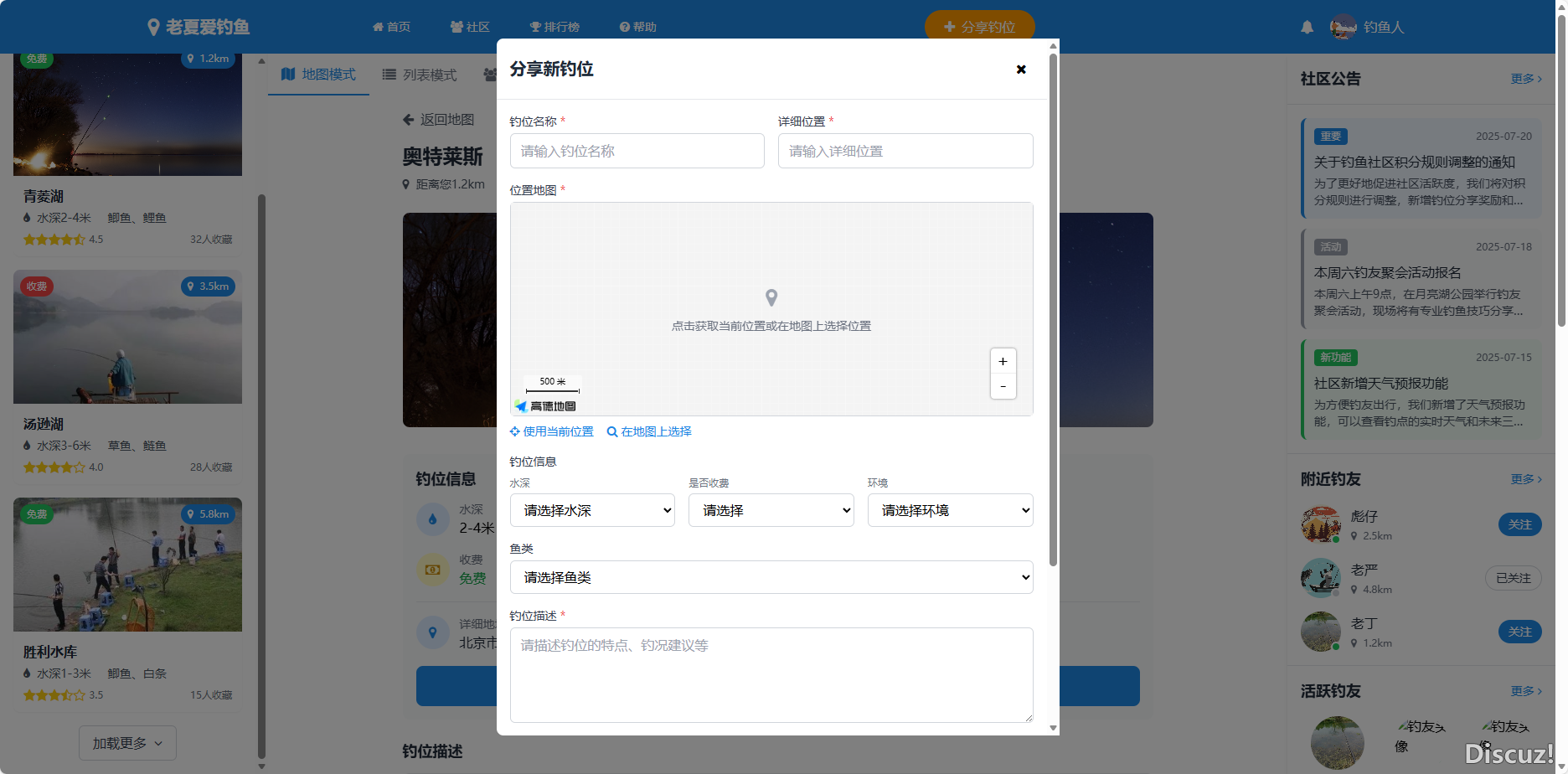Follow 老丁 by clicking 关注
The image size is (1568, 774).
[x=1520, y=632]
